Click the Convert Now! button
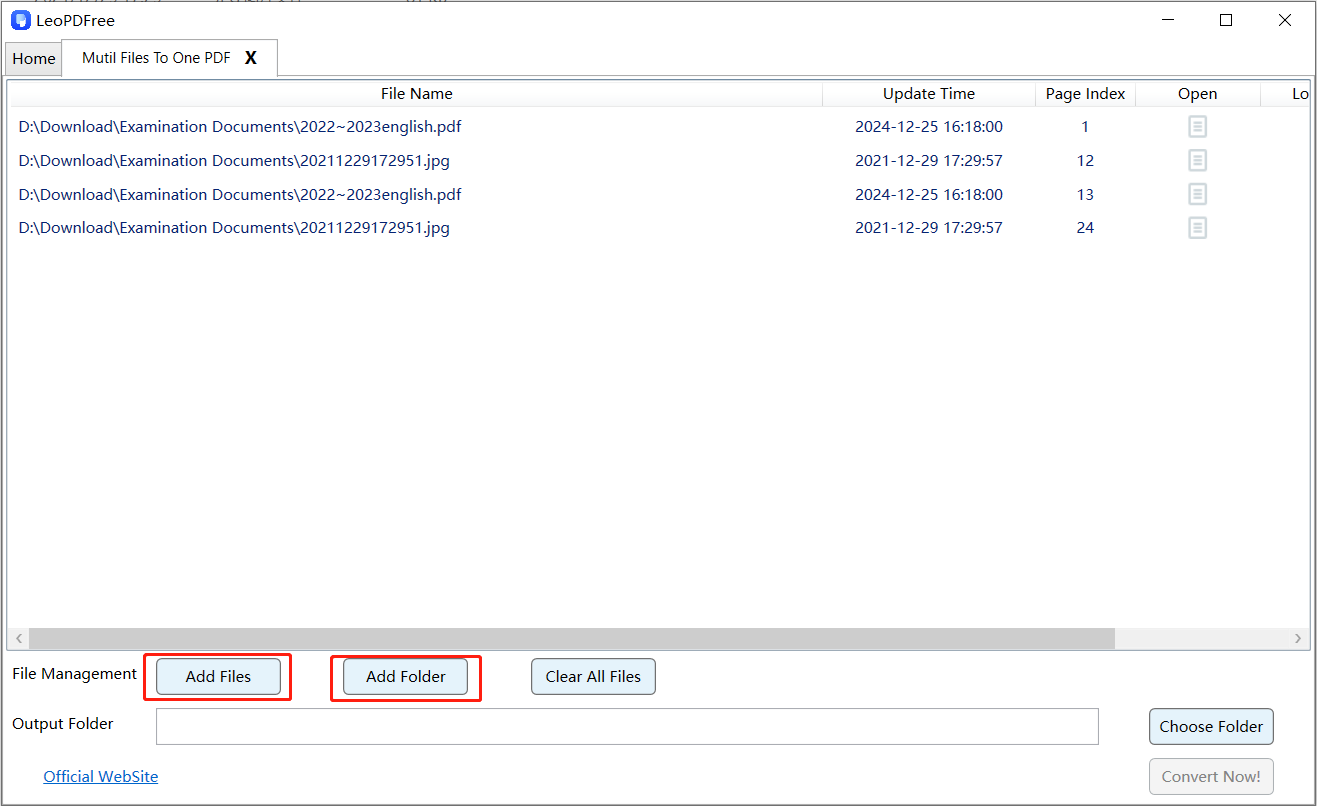The image size is (1317, 806). click(x=1211, y=777)
